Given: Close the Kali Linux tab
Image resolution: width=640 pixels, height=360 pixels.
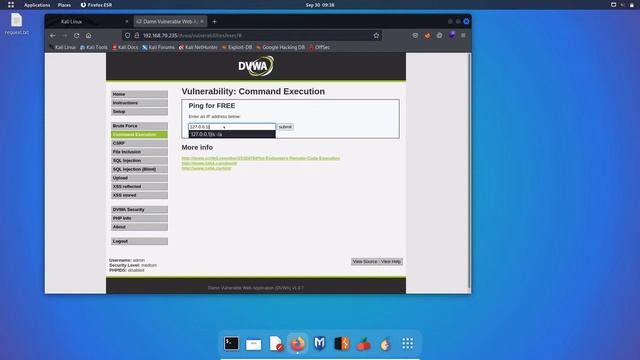Looking at the screenshot, I should pos(127,21).
